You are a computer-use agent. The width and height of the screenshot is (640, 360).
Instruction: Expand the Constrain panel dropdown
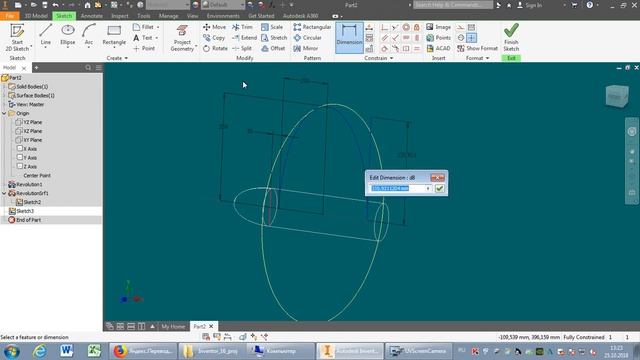379,58
